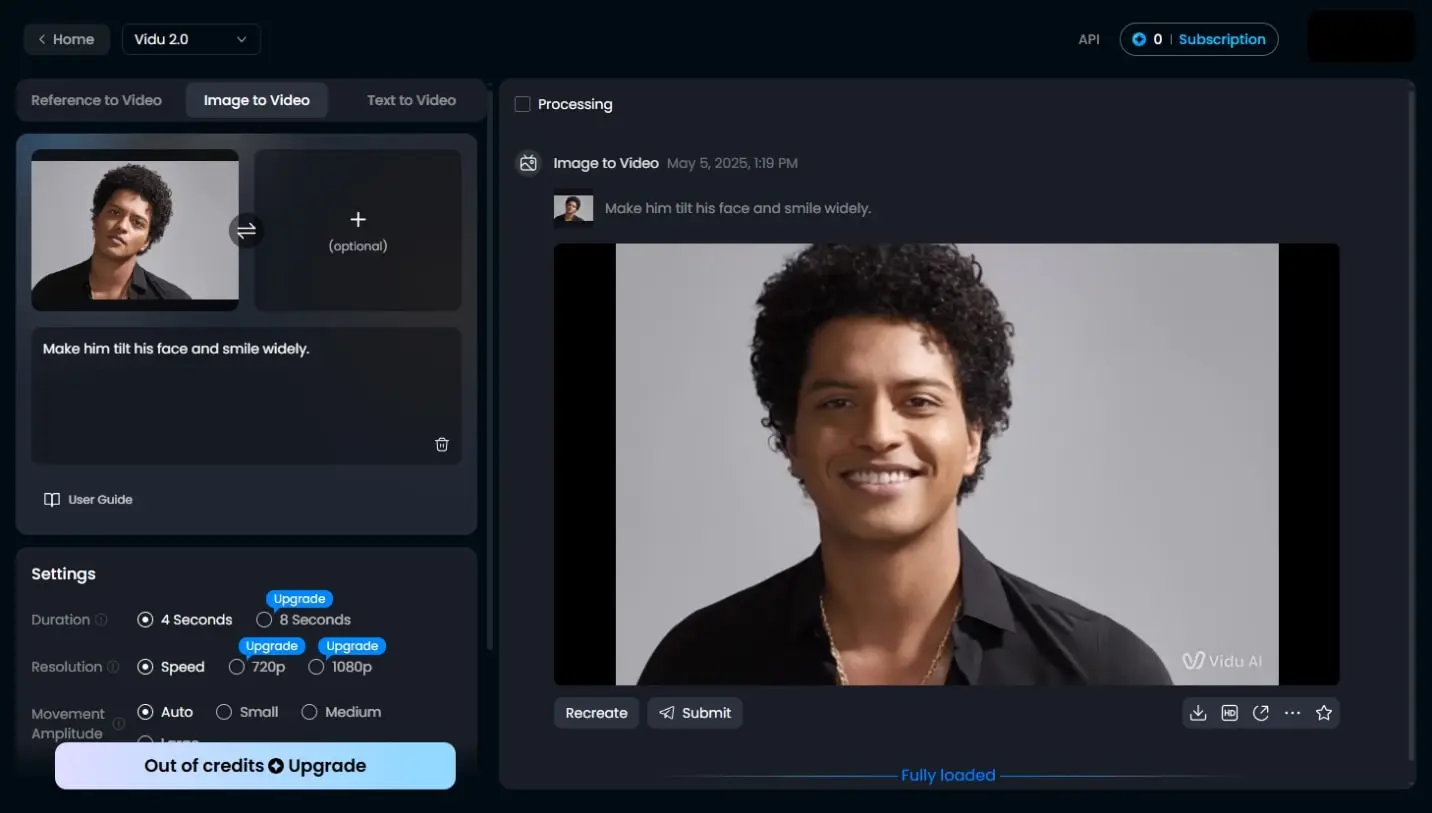The image size is (1432, 813).
Task: Click the generated video preview
Action: (946, 464)
